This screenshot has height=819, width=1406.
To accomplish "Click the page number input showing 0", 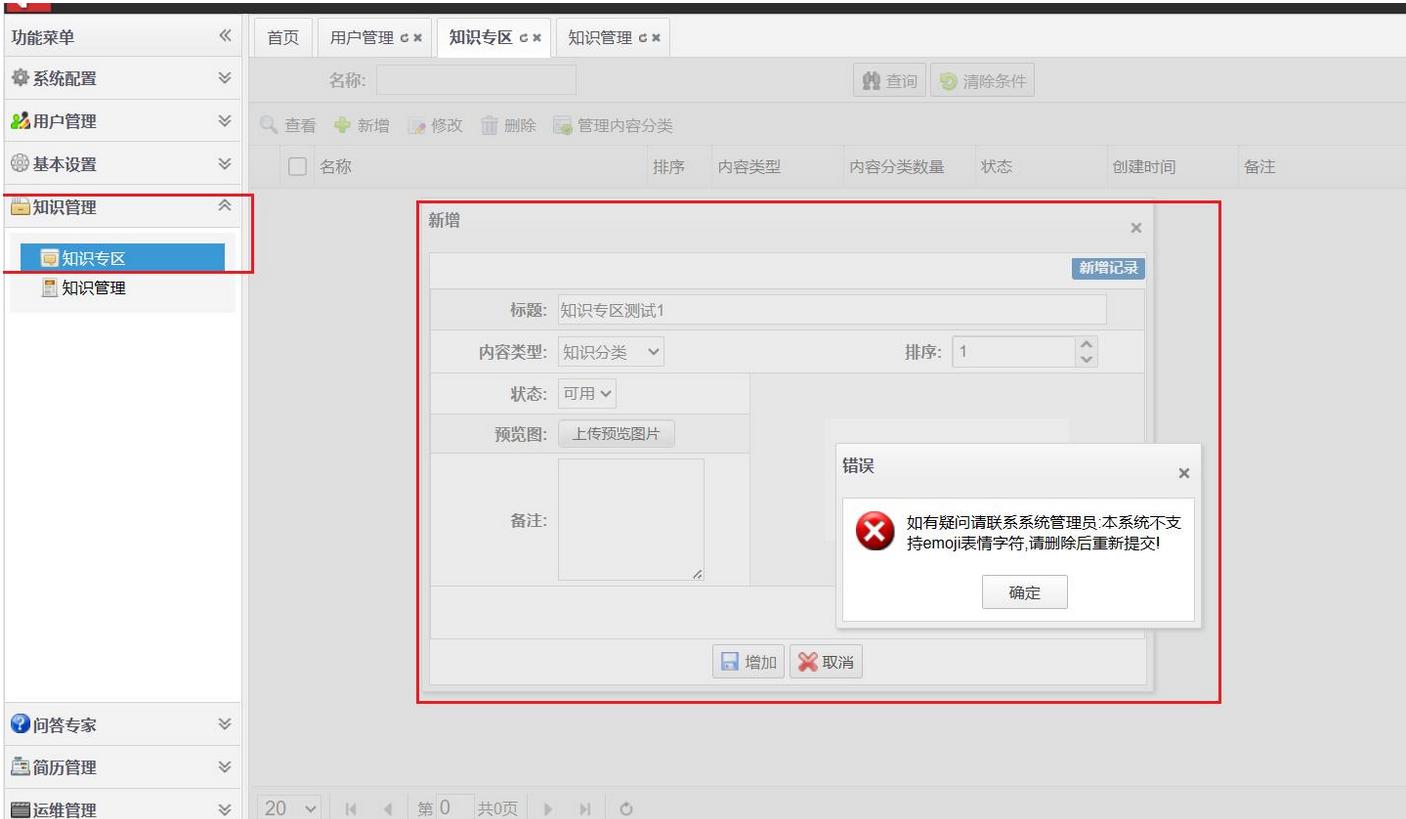I will tap(454, 807).
